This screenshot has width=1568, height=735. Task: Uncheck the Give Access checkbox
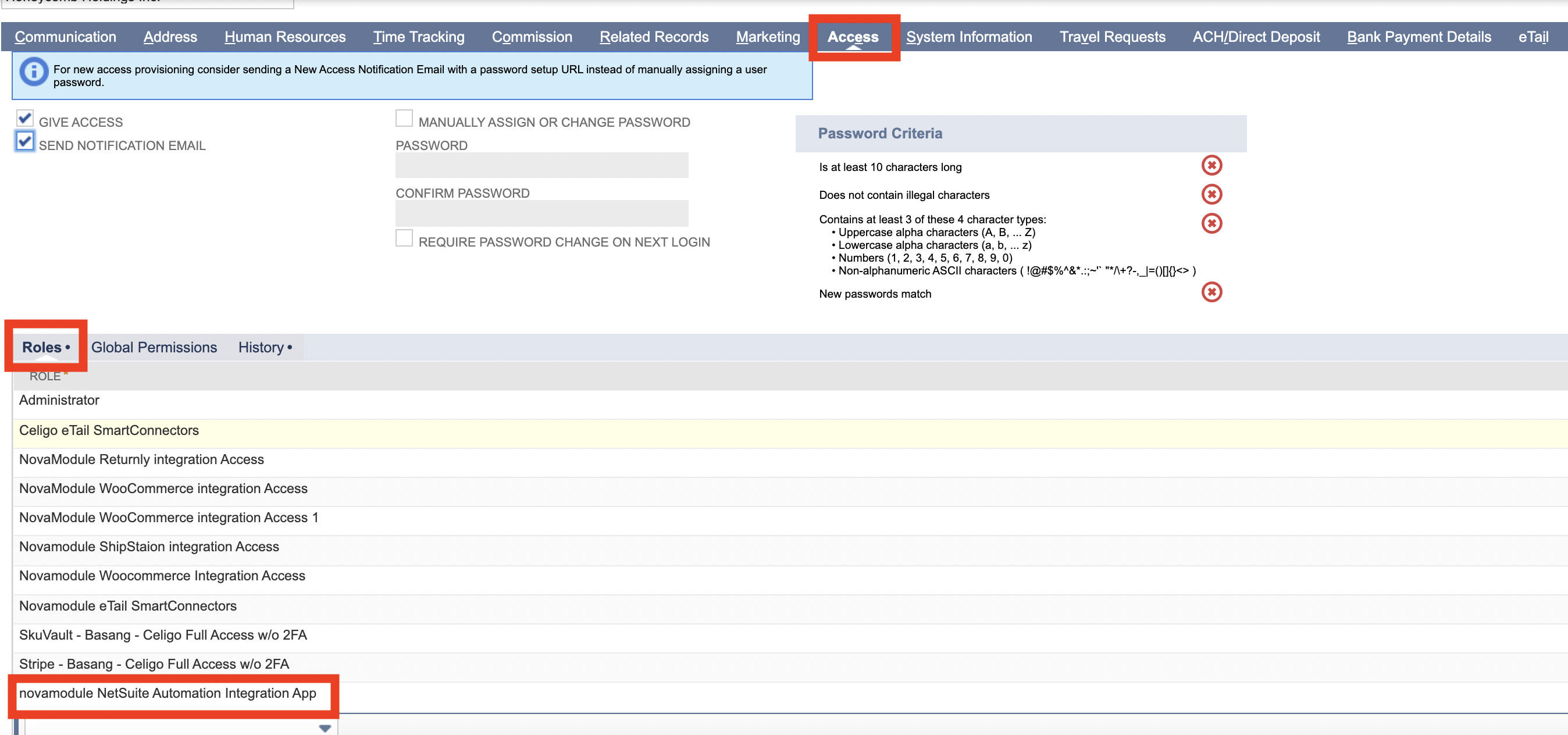[x=25, y=119]
